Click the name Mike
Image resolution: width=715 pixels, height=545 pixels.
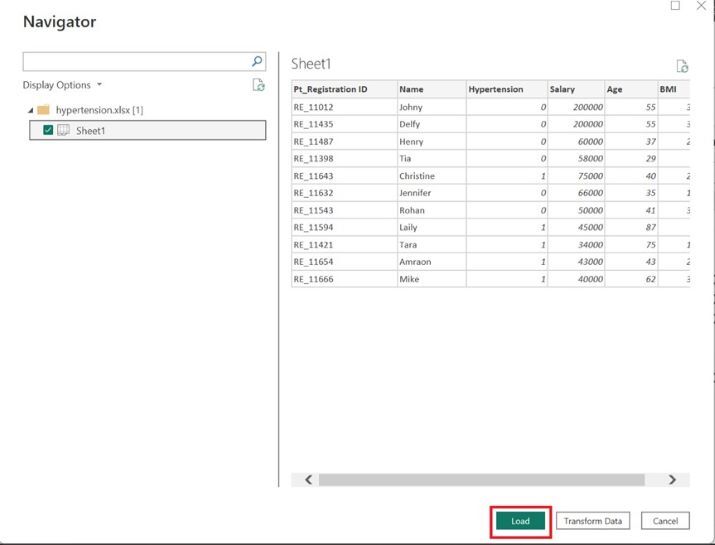[x=409, y=279]
